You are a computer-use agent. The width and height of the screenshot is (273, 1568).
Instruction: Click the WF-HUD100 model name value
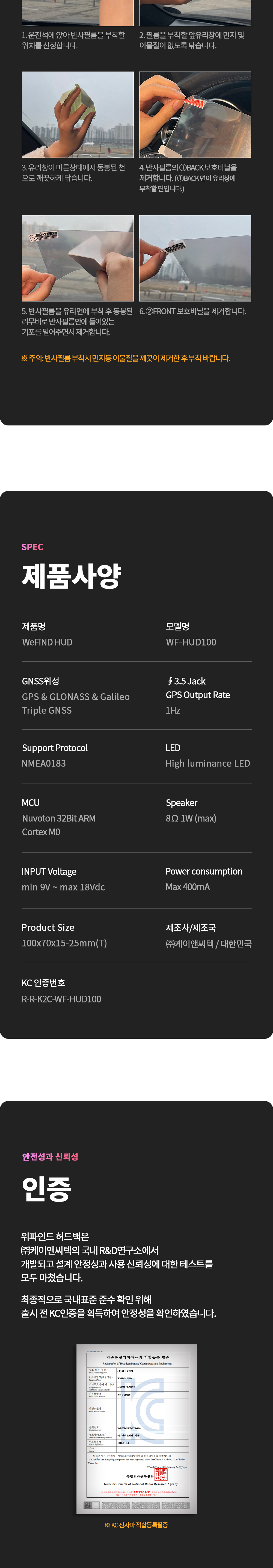tap(191, 642)
